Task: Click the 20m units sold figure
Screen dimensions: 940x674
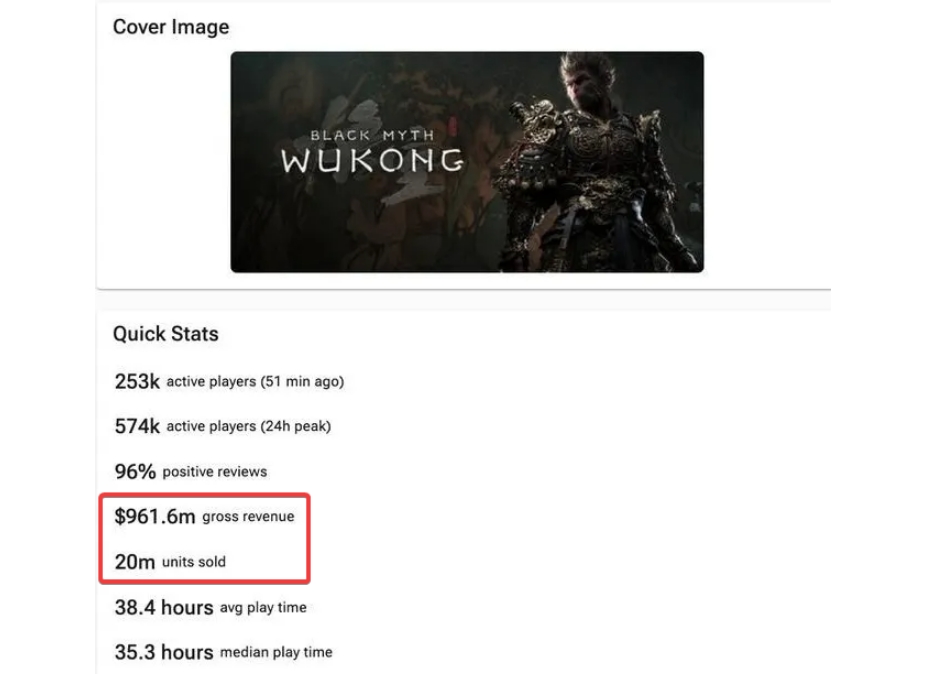Action: tap(135, 562)
